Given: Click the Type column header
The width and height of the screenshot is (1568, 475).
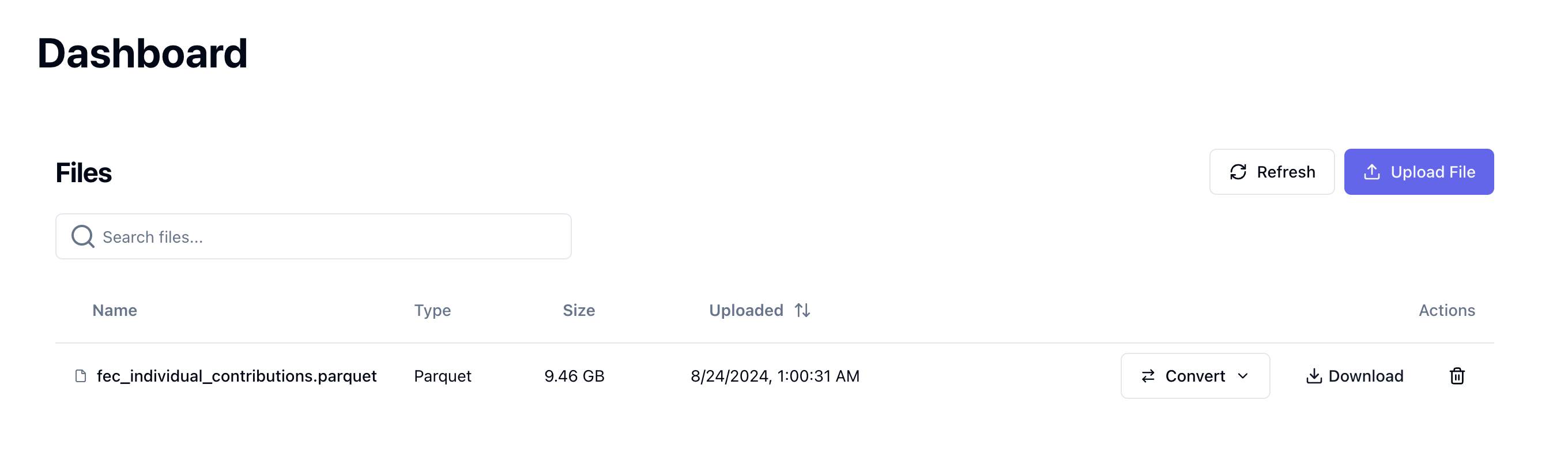Looking at the screenshot, I should coord(432,311).
